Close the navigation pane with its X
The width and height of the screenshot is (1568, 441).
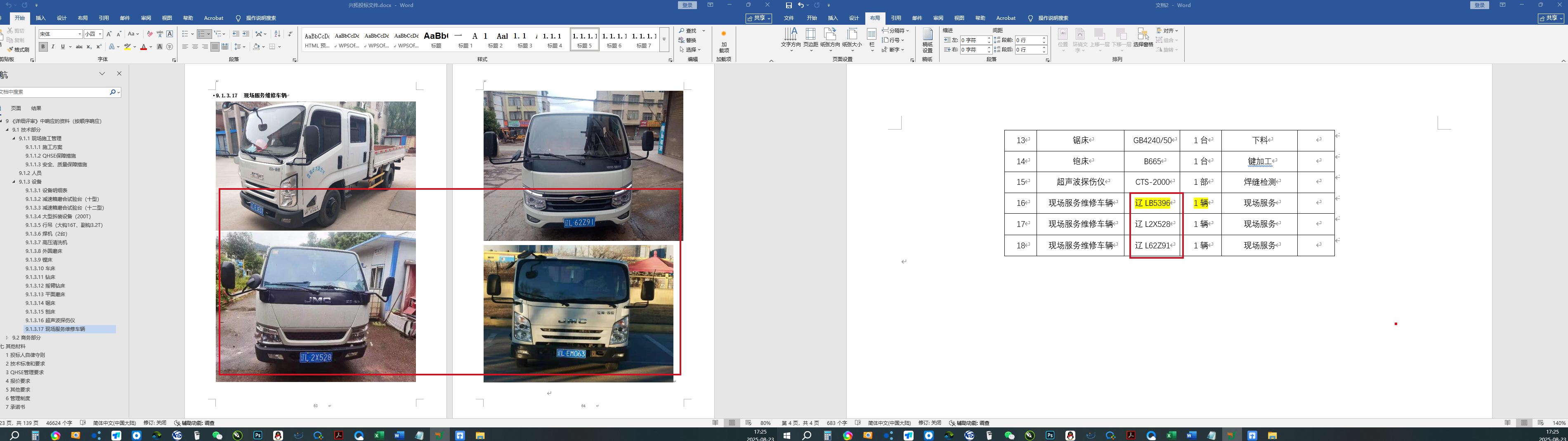pyautogui.click(x=119, y=73)
